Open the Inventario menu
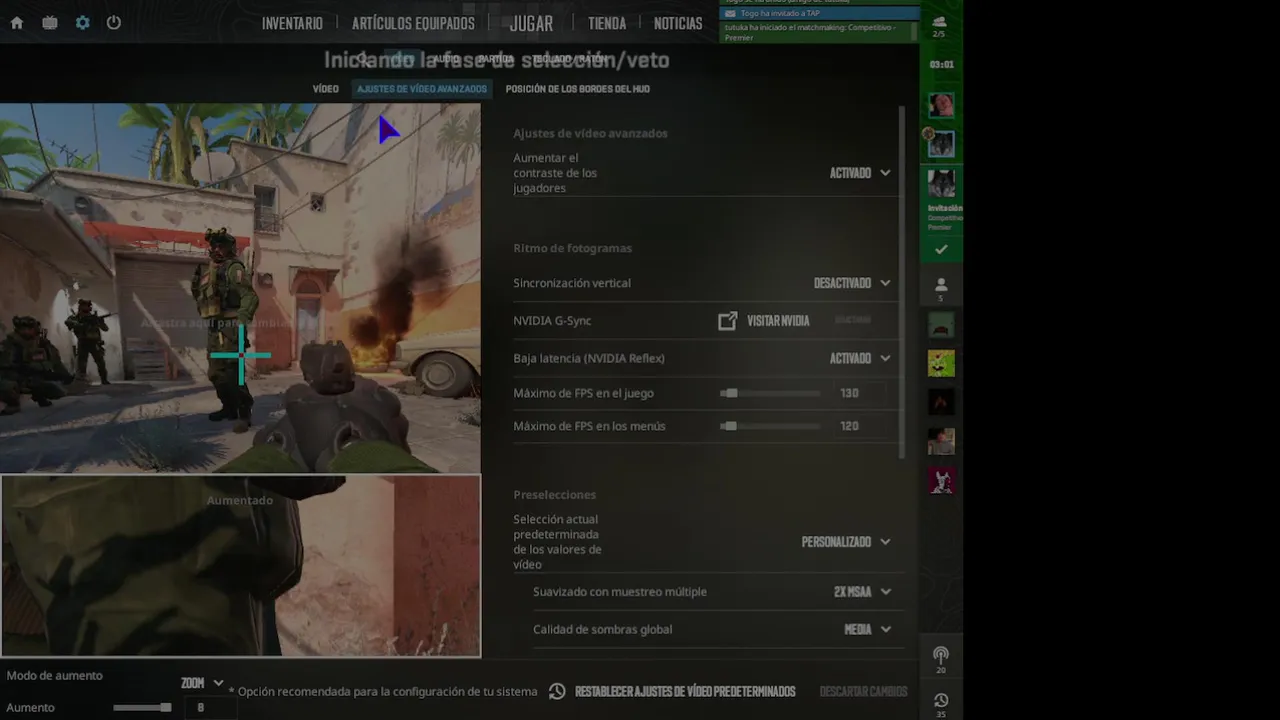 [292, 23]
